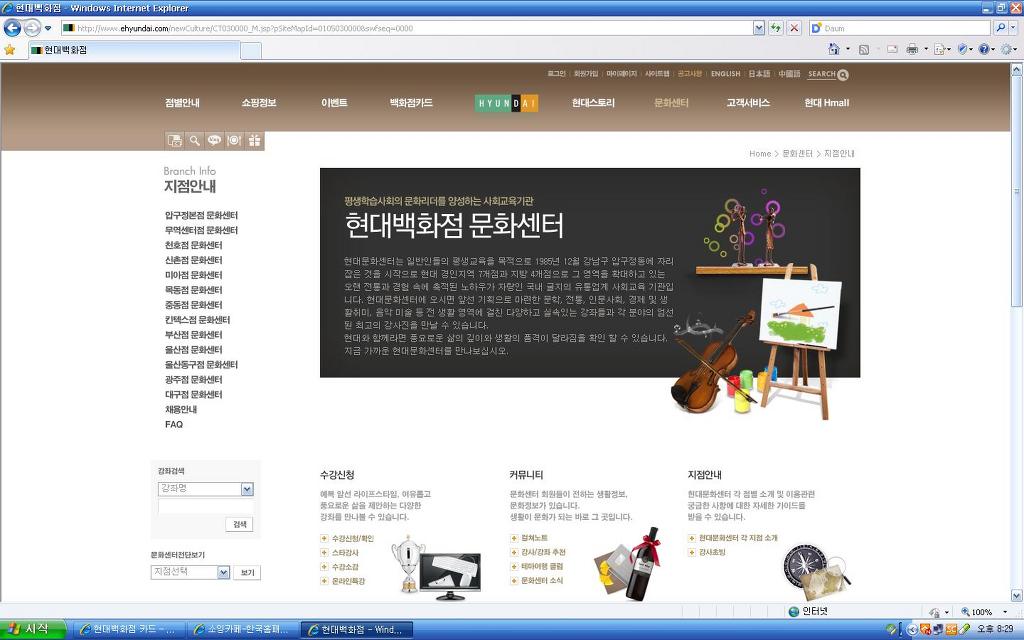This screenshot has width=1024, height=640.
Task: Click the browser Forward arrow button
Action: 31,28
